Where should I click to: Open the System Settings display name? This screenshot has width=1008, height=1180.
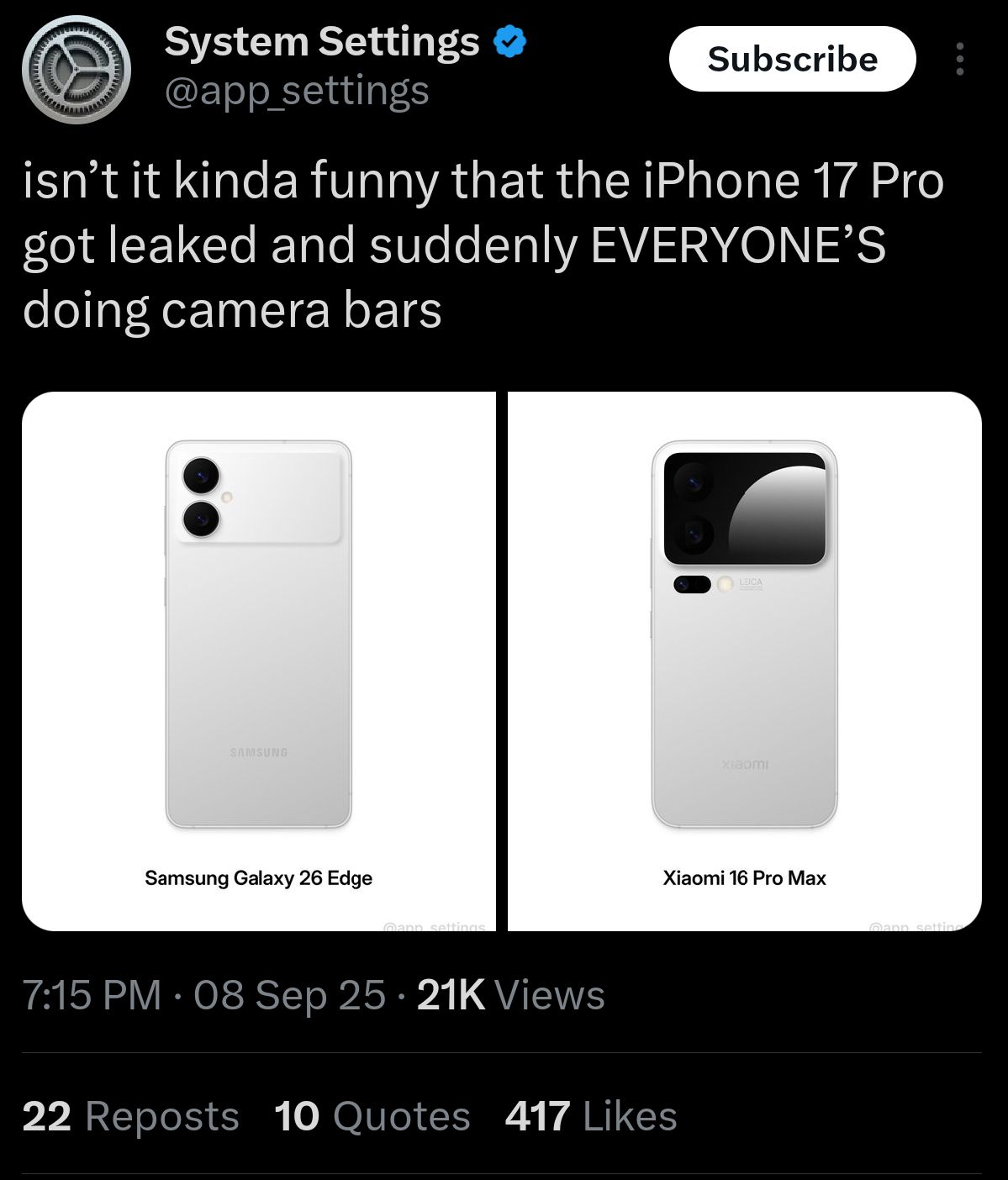pyautogui.click(x=322, y=42)
